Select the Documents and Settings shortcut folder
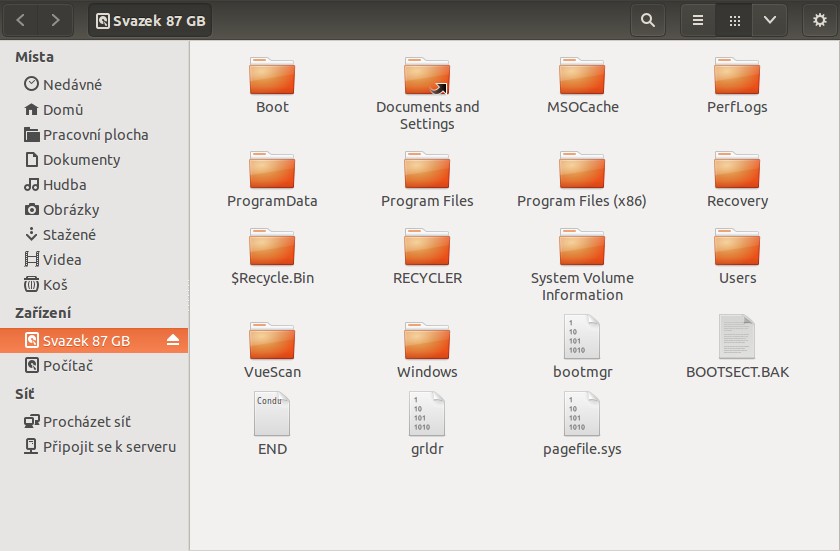Screen dimensions: 840x551 (x=427, y=77)
